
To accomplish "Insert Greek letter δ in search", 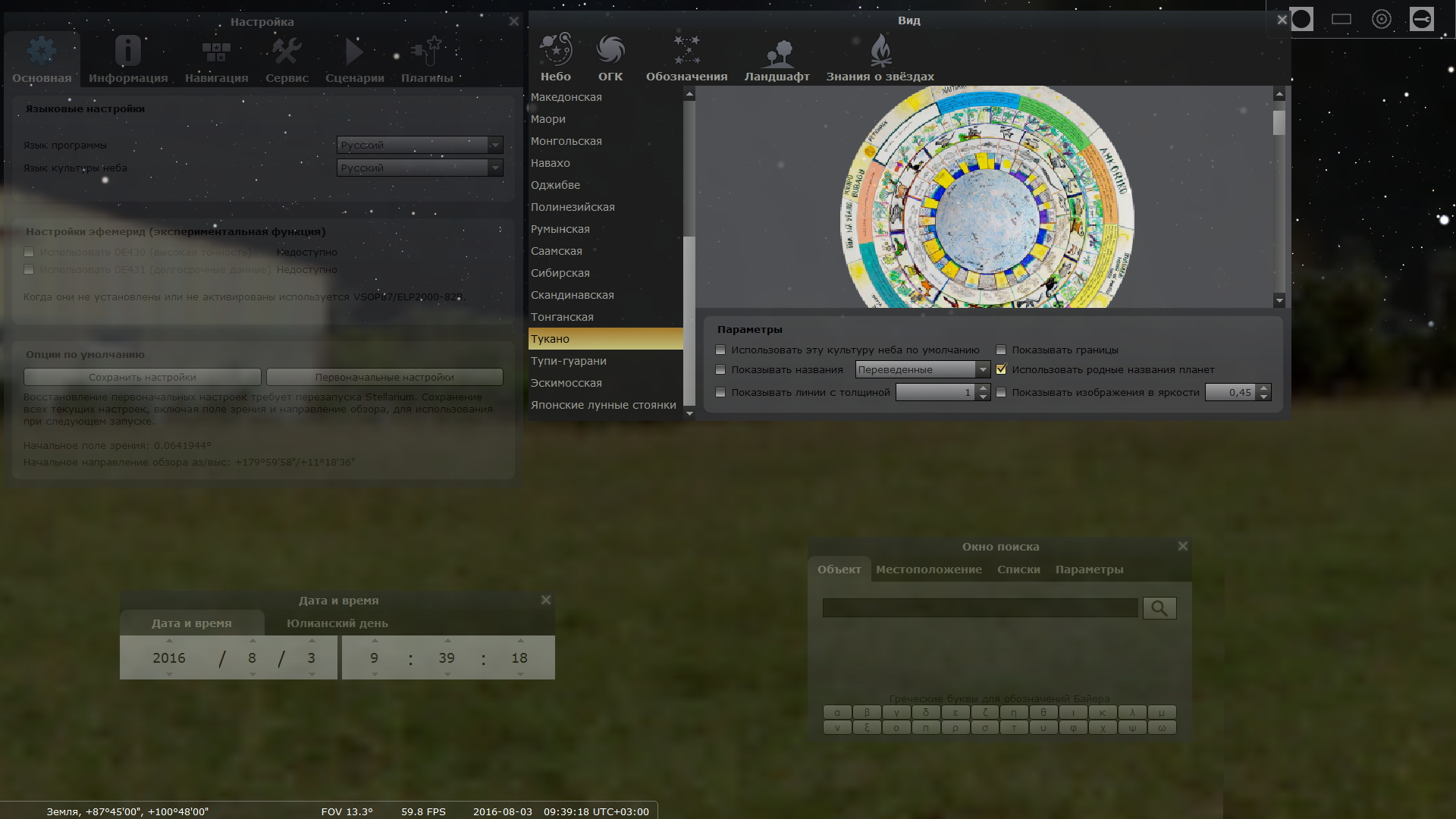I will coord(926,712).
